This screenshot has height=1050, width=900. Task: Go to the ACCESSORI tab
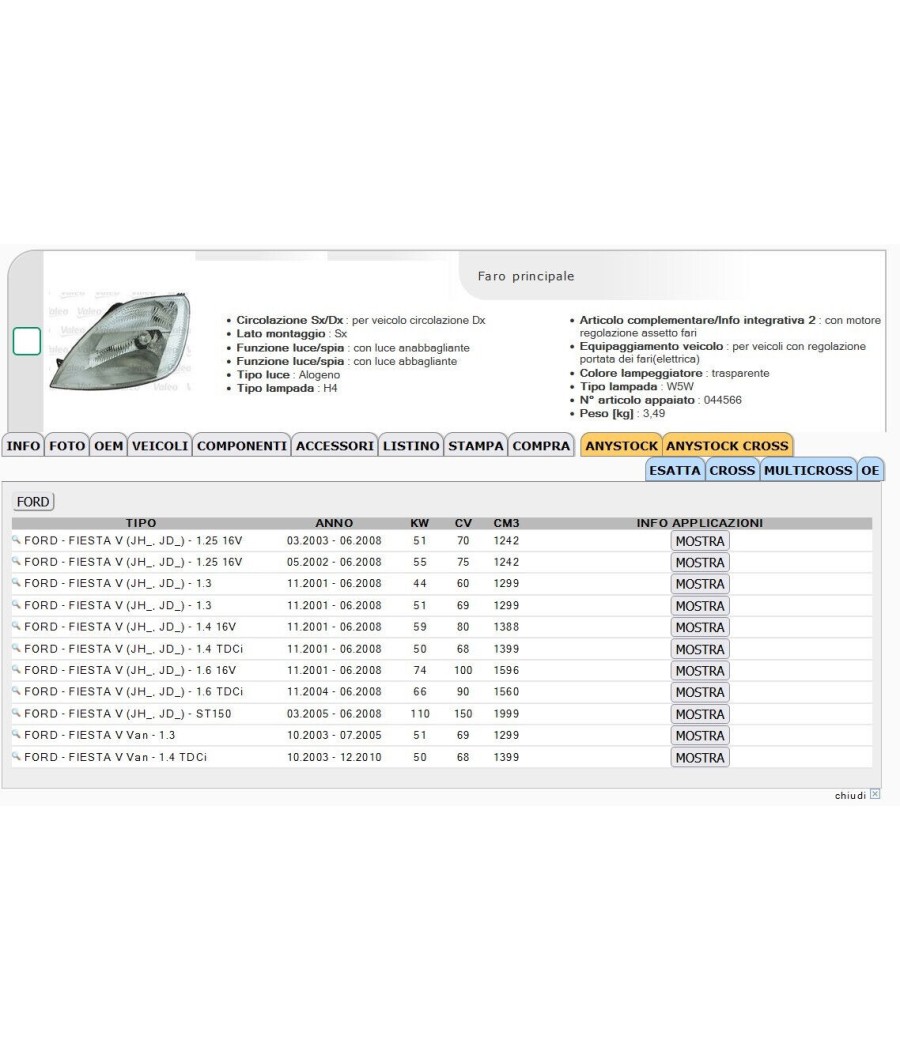[x=335, y=446]
